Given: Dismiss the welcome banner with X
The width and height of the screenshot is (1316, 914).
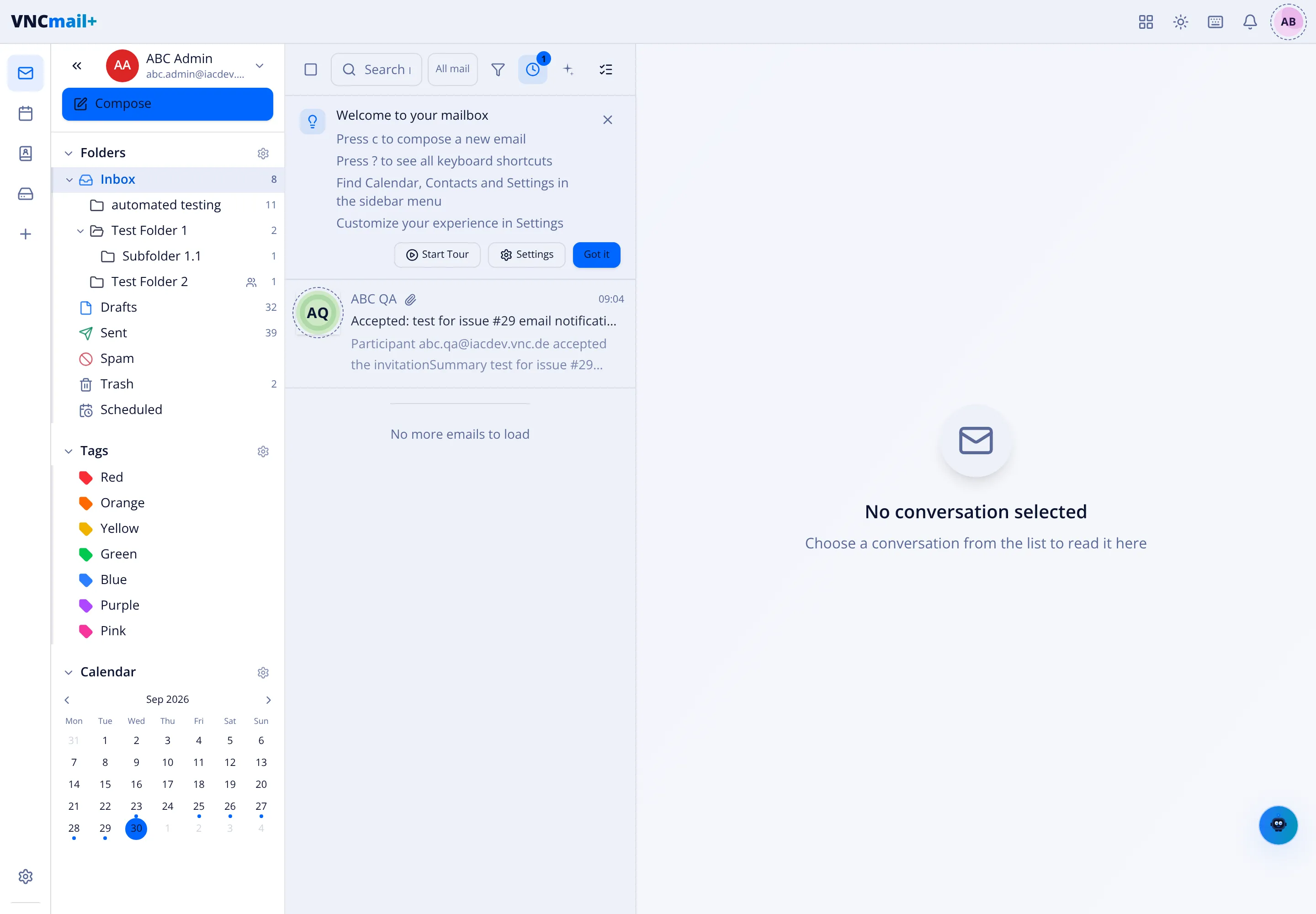Looking at the screenshot, I should coord(608,119).
